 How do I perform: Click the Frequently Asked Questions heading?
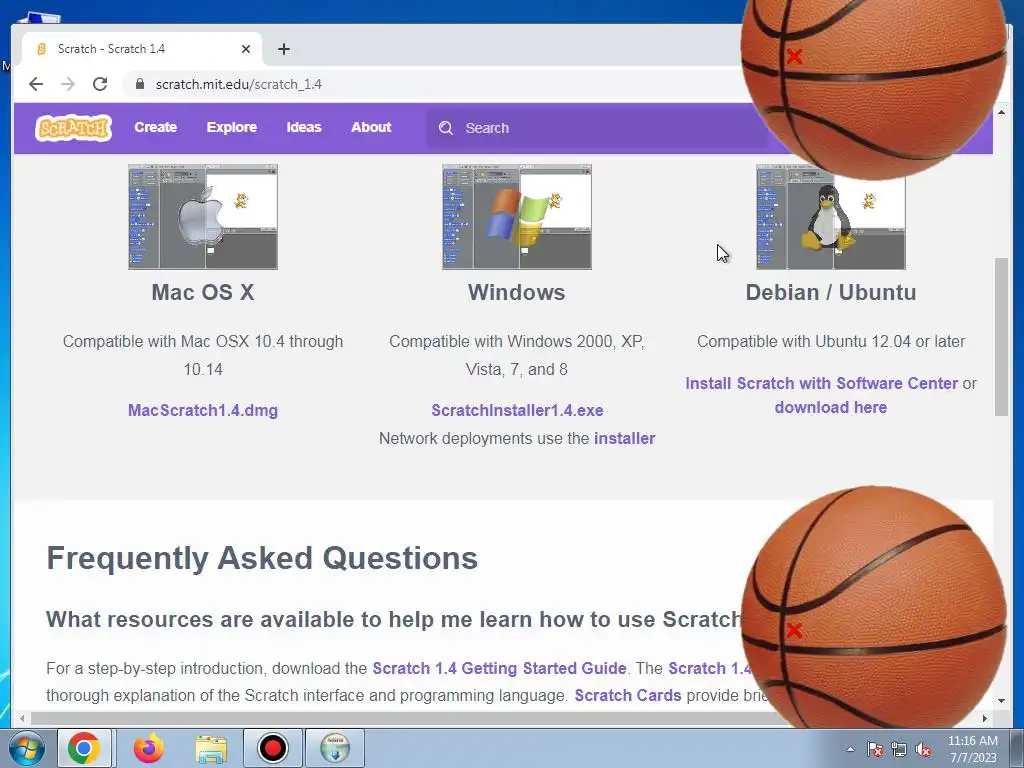pyautogui.click(x=262, y=558)
